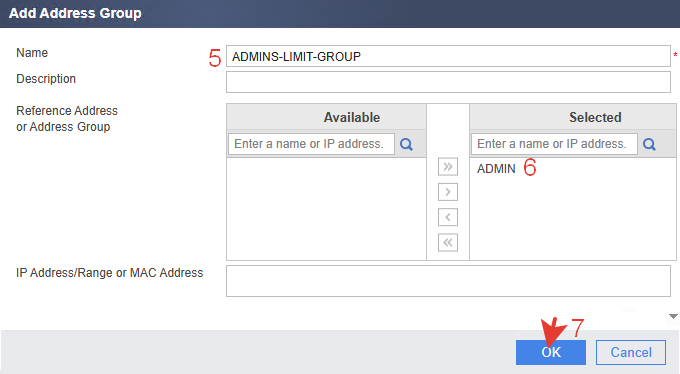Focus the Description text field
The width and height of the screenshot is (680, 374).
pos(448,82)
